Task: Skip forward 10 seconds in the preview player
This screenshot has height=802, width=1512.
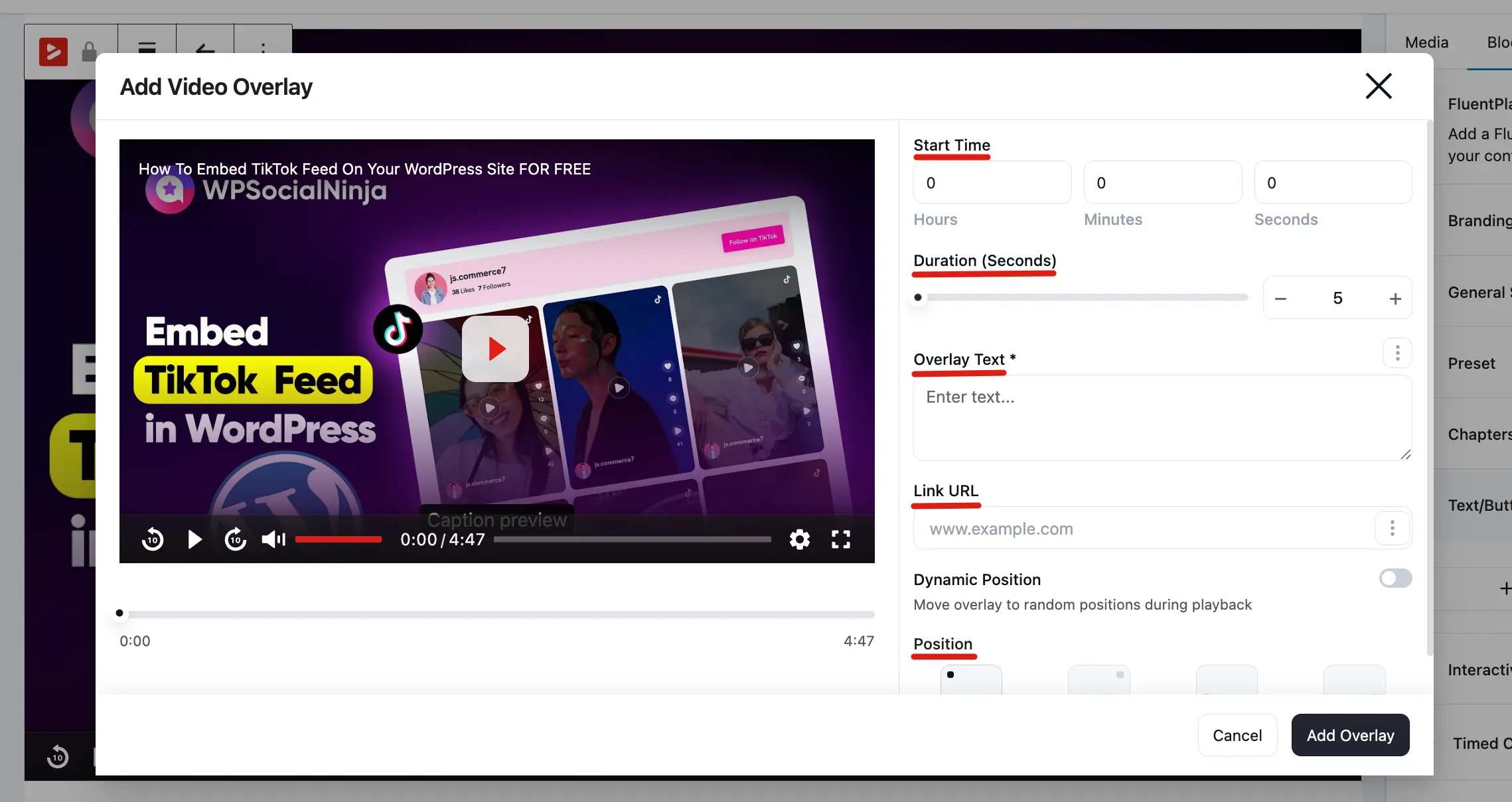Action: pyautogui.click(x=236, y=539)
